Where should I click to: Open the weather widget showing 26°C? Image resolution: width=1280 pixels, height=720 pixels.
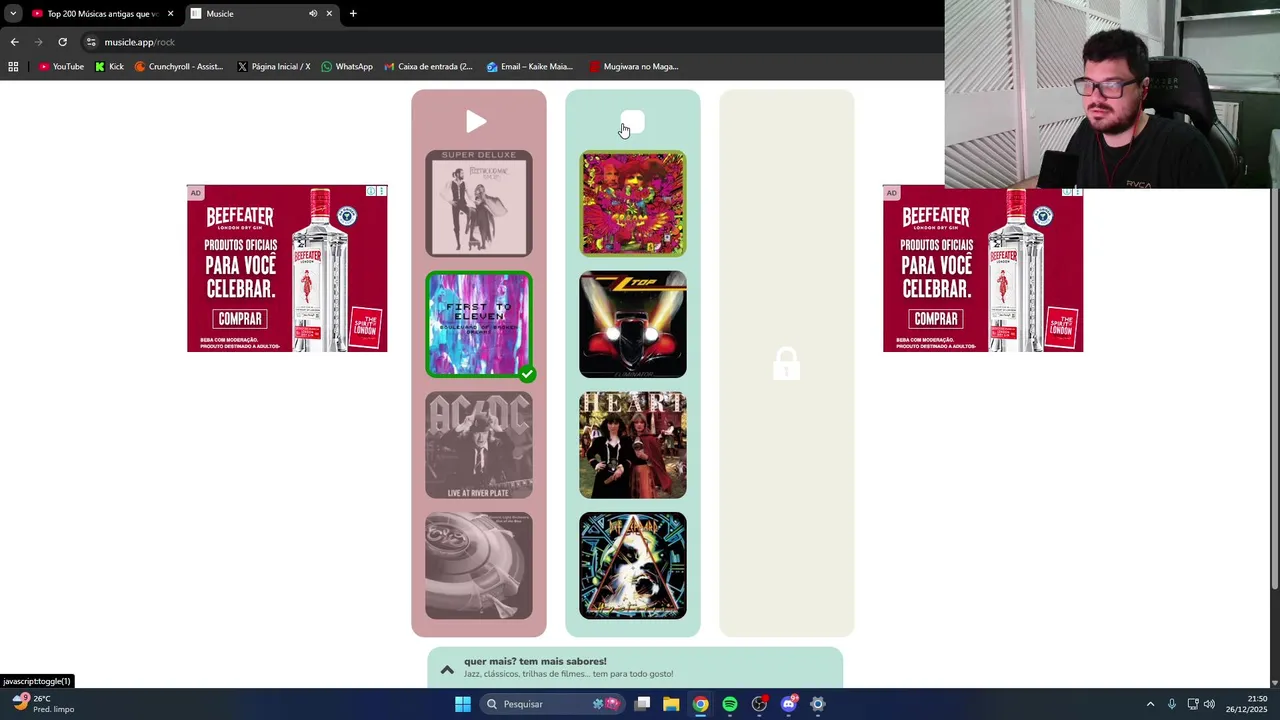pyautogui.click(x=43, y=704)
